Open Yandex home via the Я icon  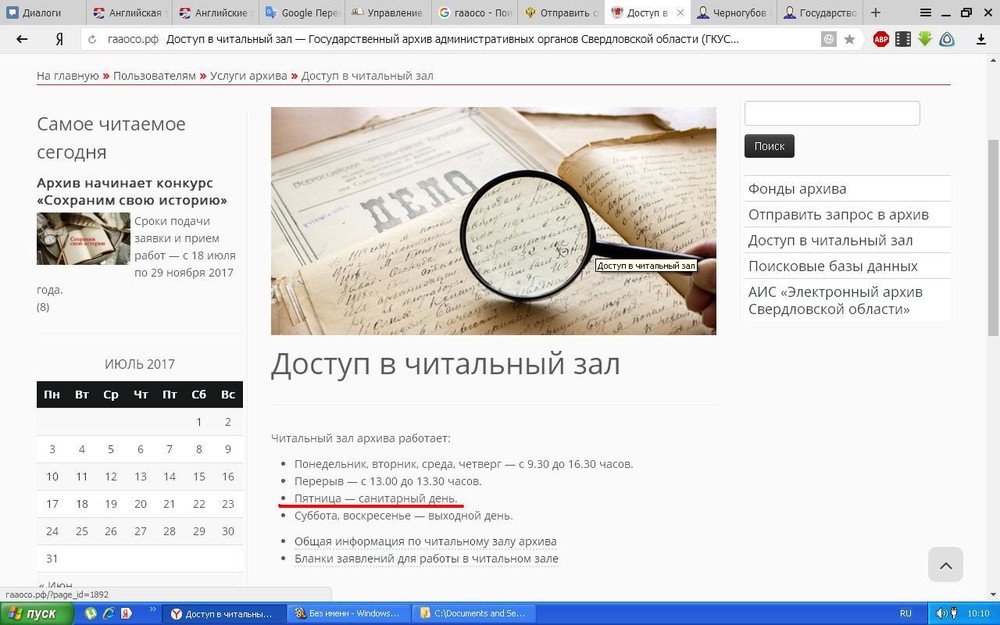pyautogui.click(x=59, y=40)
